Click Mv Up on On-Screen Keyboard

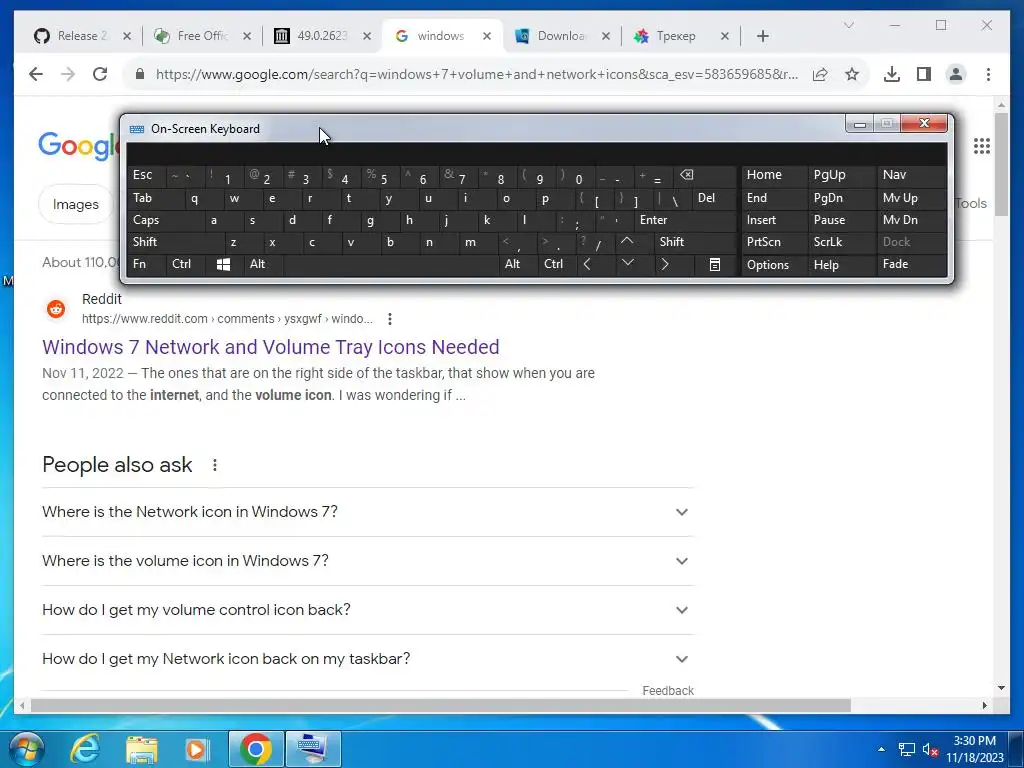point(912,198)
